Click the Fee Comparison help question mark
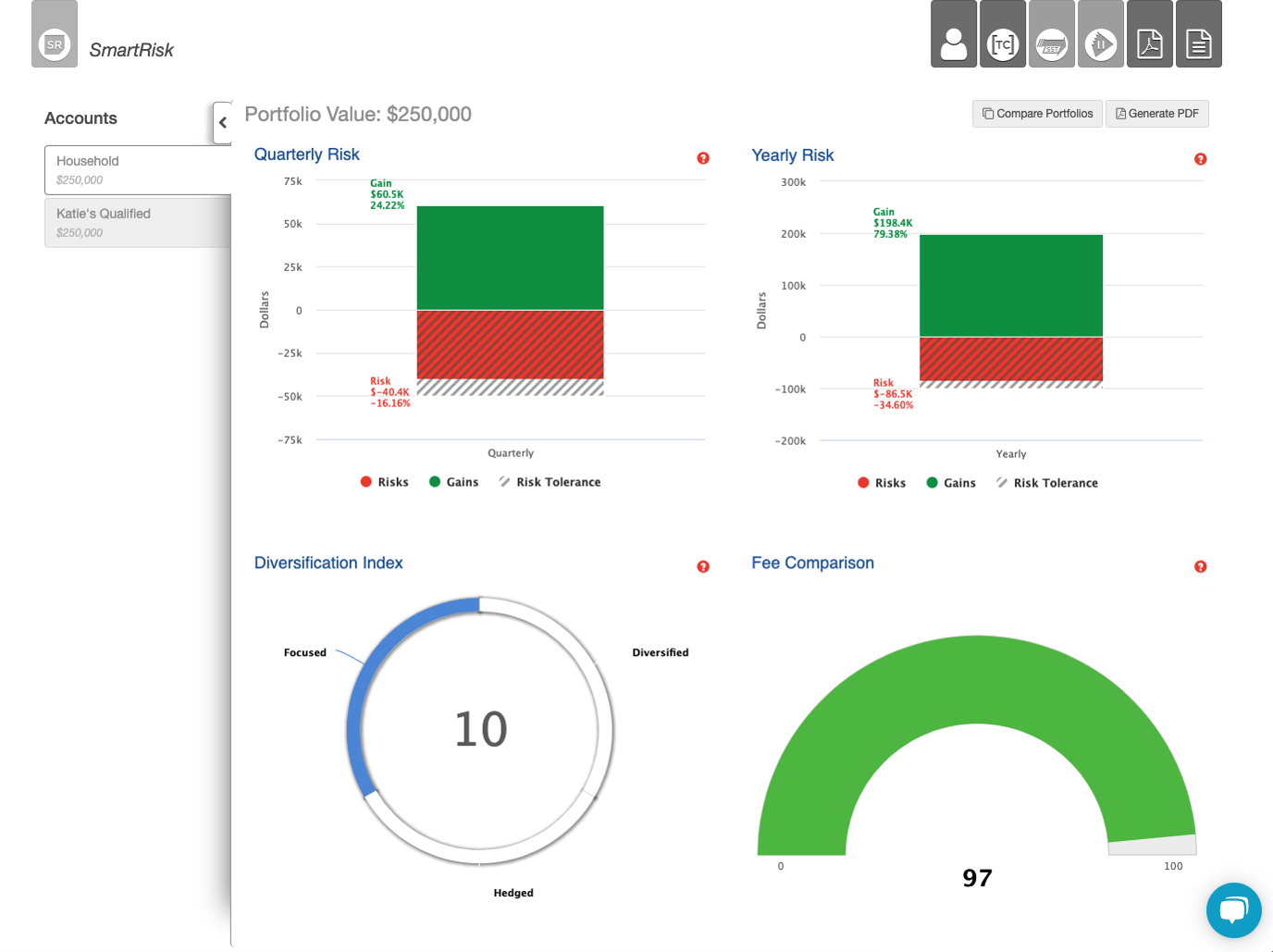This screenshot has height=952, width=1273. [1200, 566]
